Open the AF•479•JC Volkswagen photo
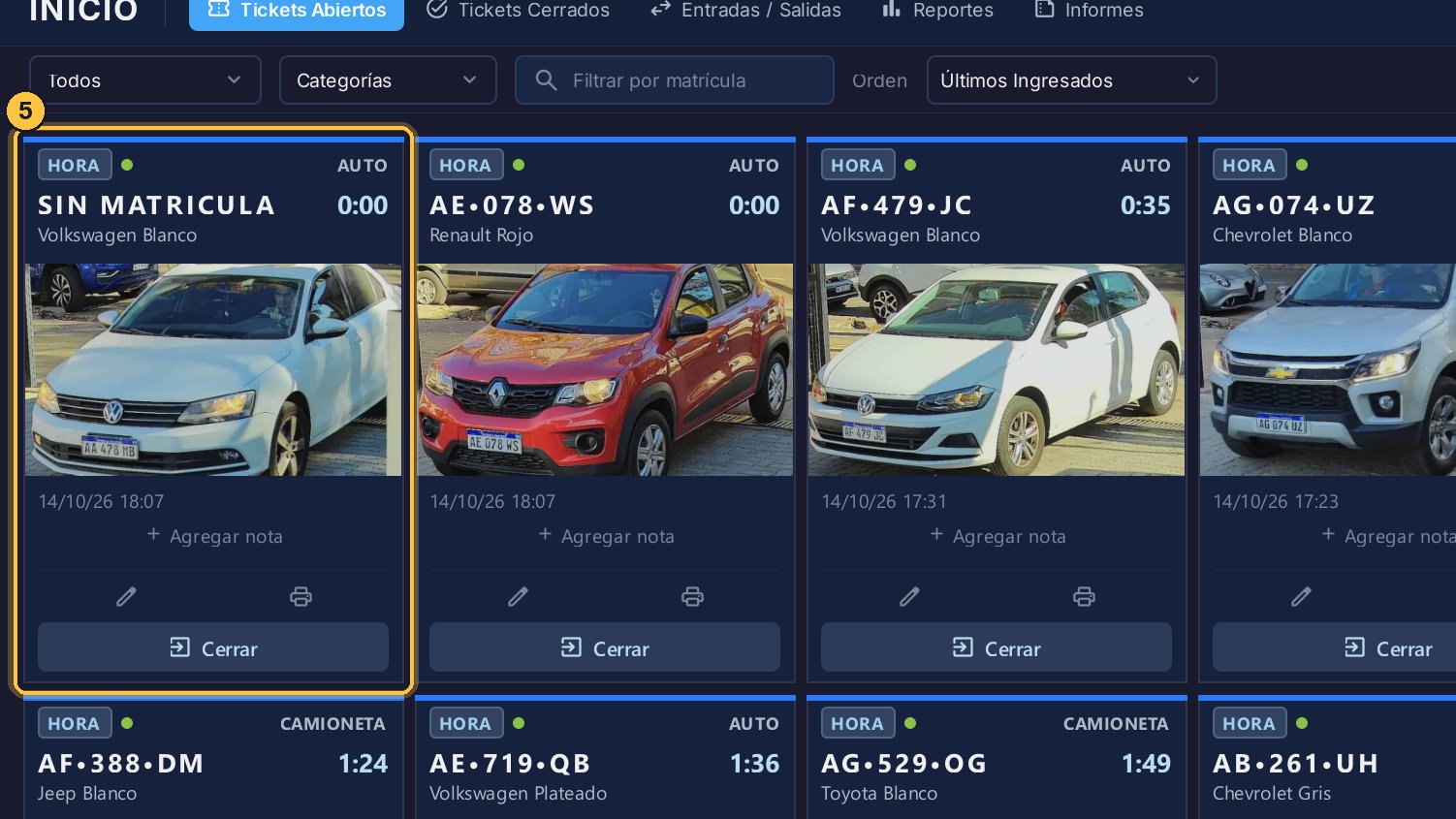Image resolution: width=1456 pixels, height=819 pixels. [997, 369]
